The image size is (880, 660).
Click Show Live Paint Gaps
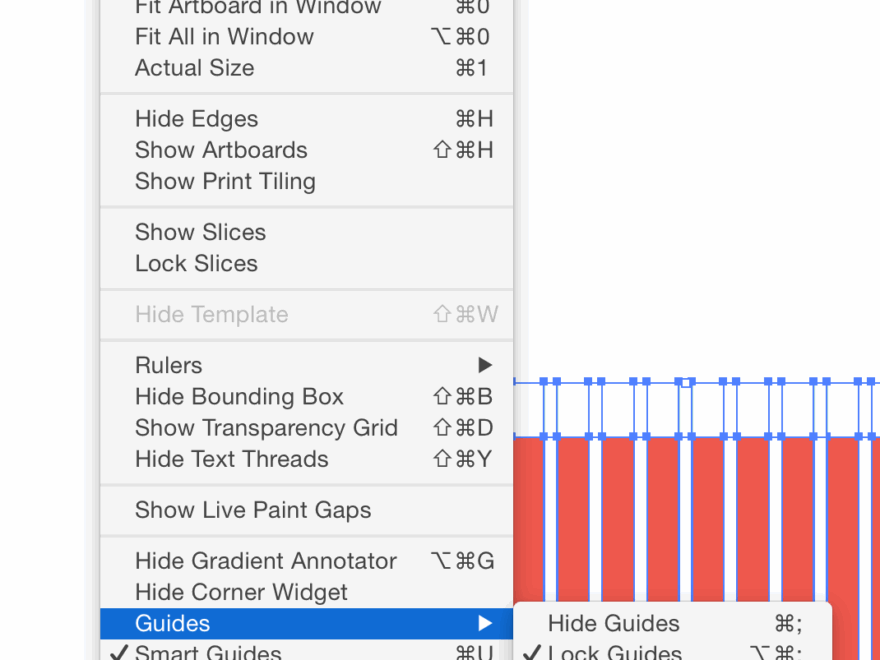[253, 510]
